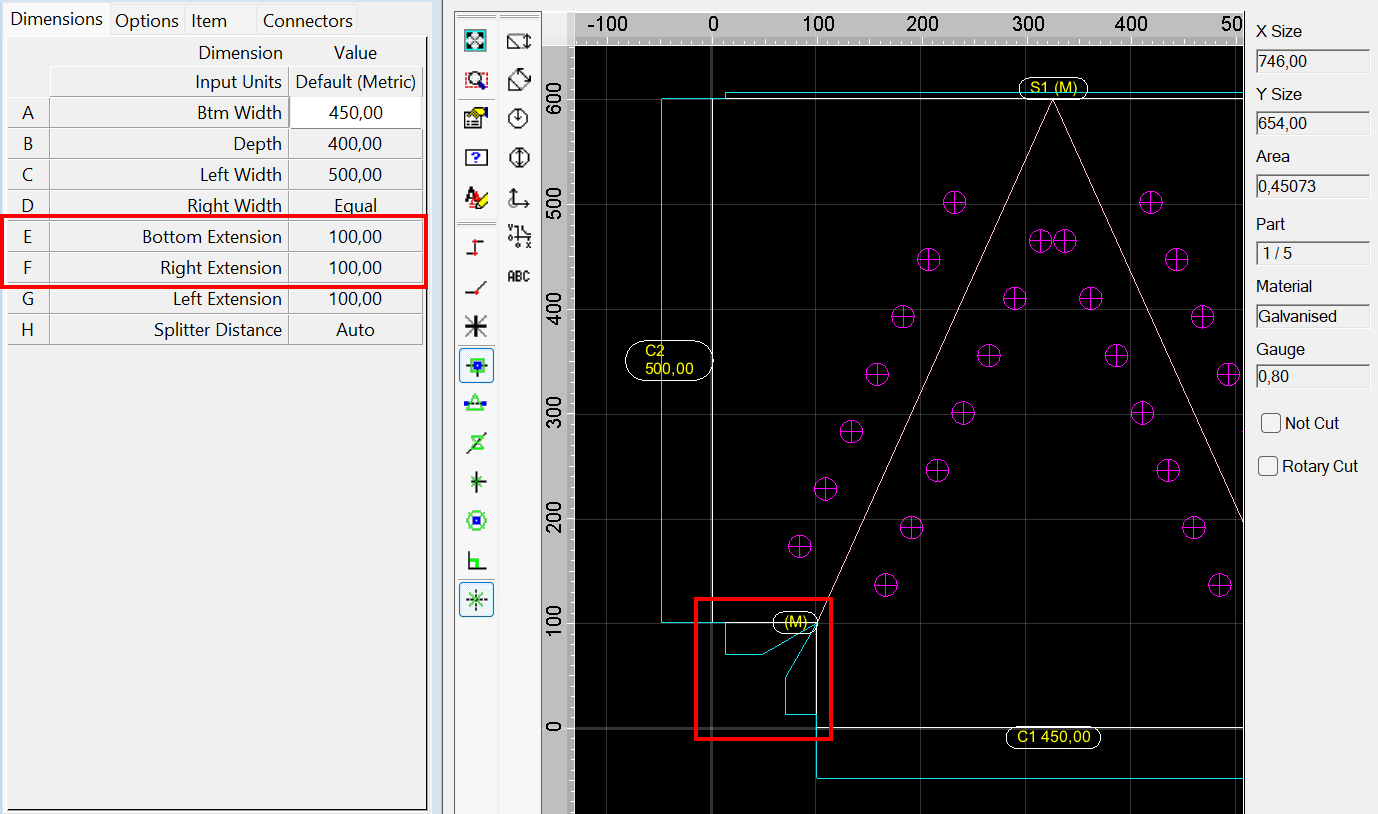
Task: Select the Zoom to Fit tool
Action: (476, 41)
